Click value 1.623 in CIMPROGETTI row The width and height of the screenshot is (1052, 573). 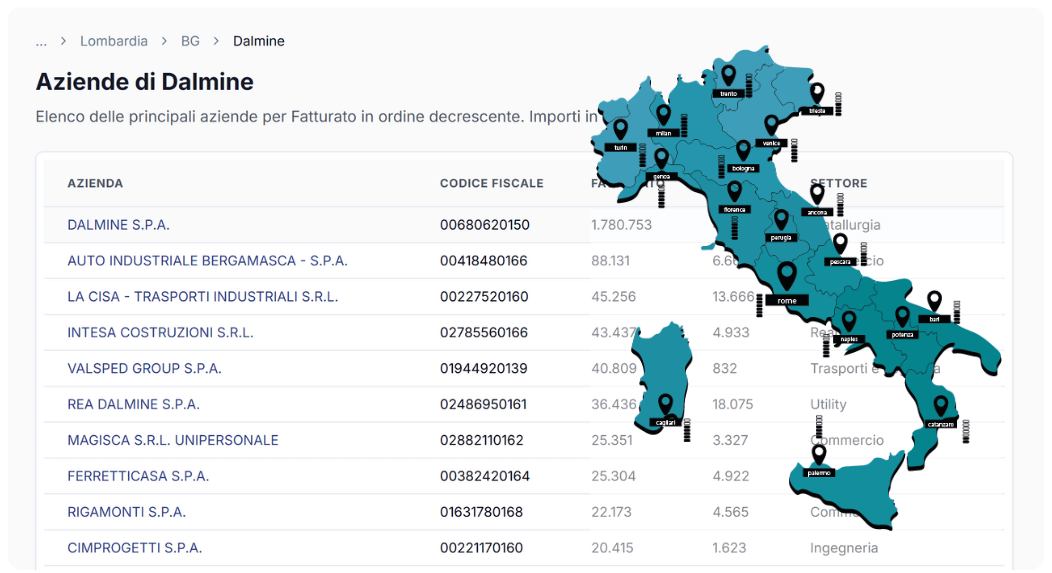[729, 548]
